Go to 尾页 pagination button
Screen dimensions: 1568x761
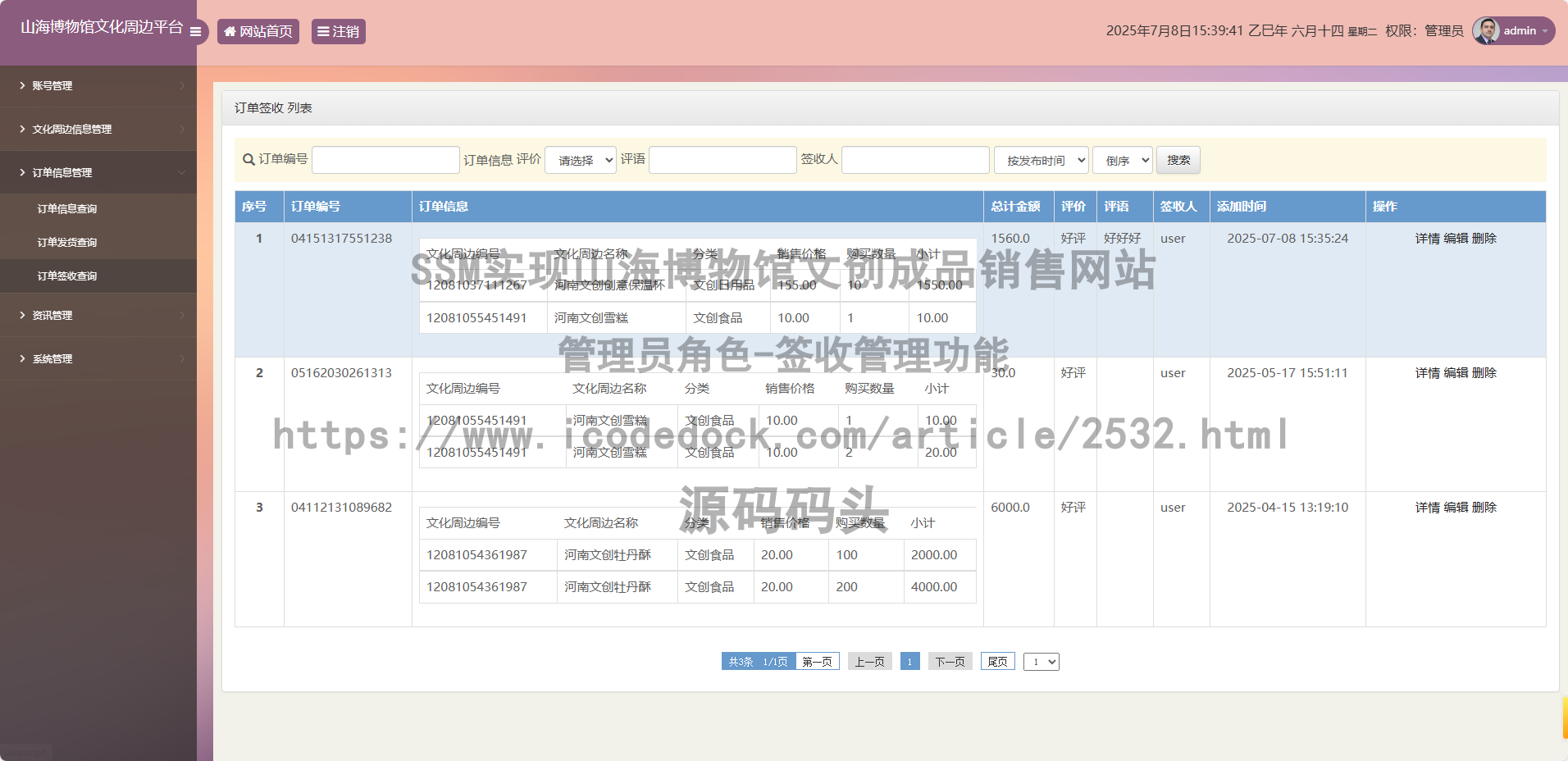coord(998,661)
